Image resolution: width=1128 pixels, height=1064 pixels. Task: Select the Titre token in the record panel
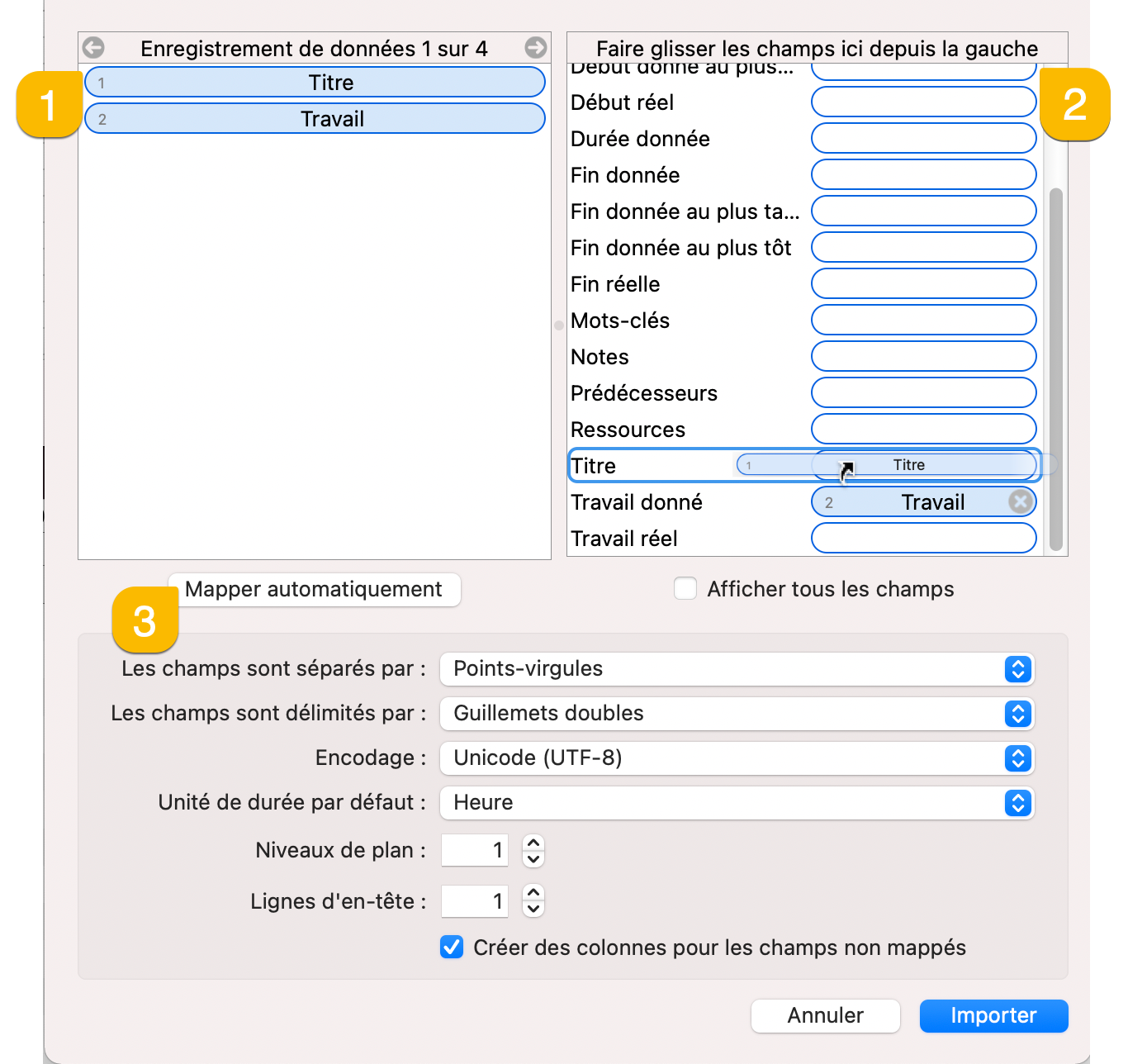[315, 82]
